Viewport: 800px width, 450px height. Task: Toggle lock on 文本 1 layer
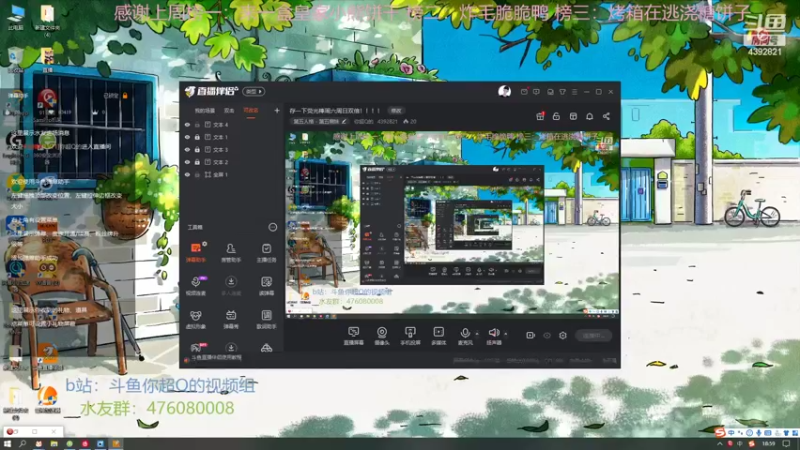pos(197,137)
